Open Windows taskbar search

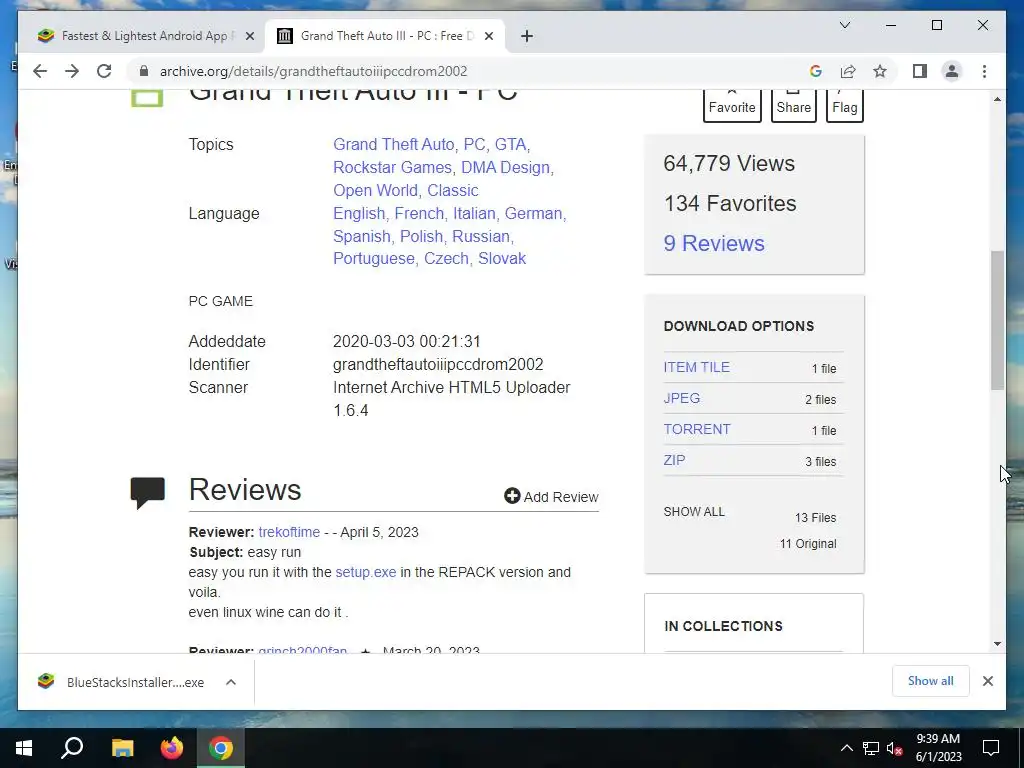(72, 748)
